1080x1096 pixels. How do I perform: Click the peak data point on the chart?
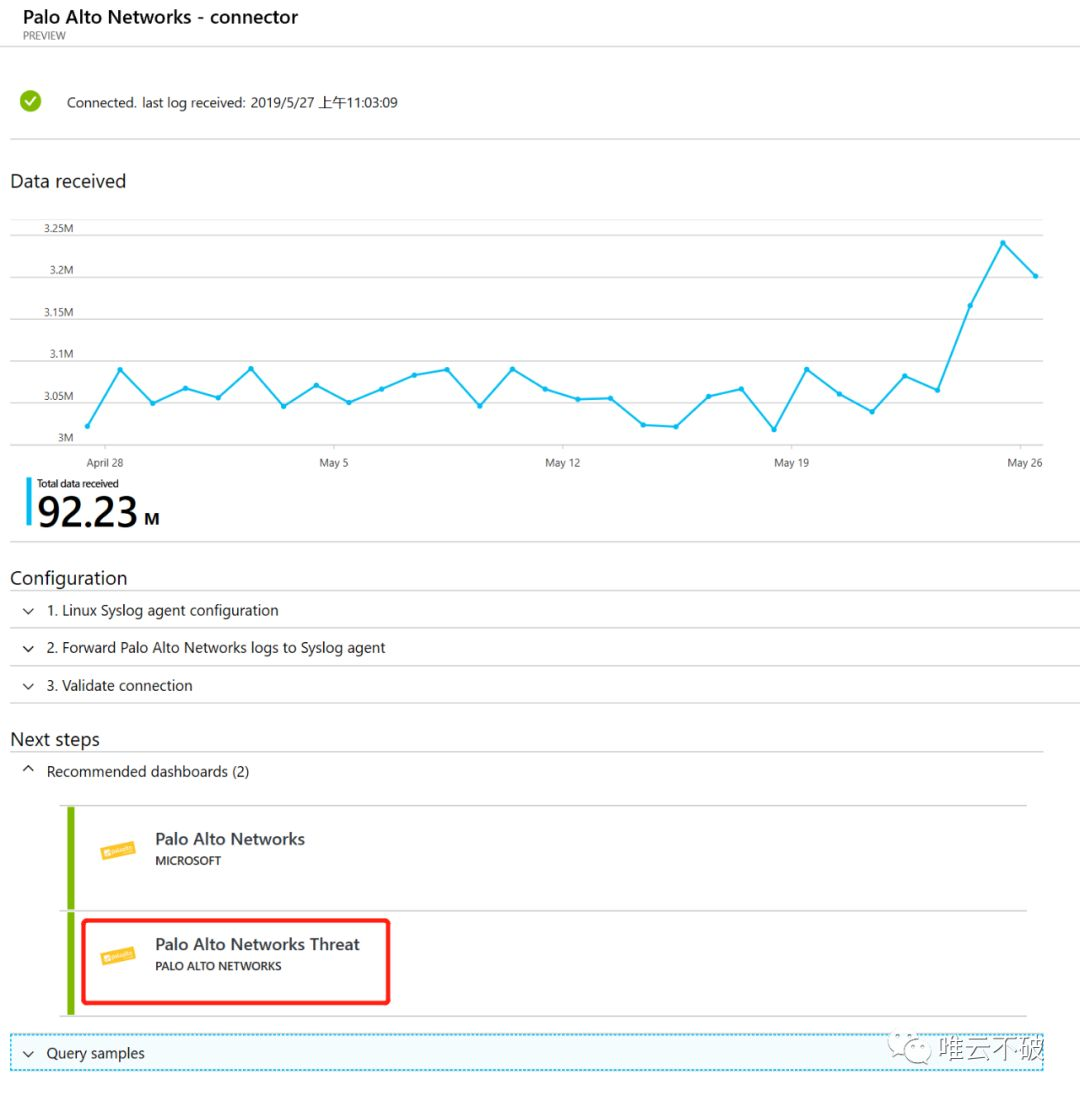1002,243
